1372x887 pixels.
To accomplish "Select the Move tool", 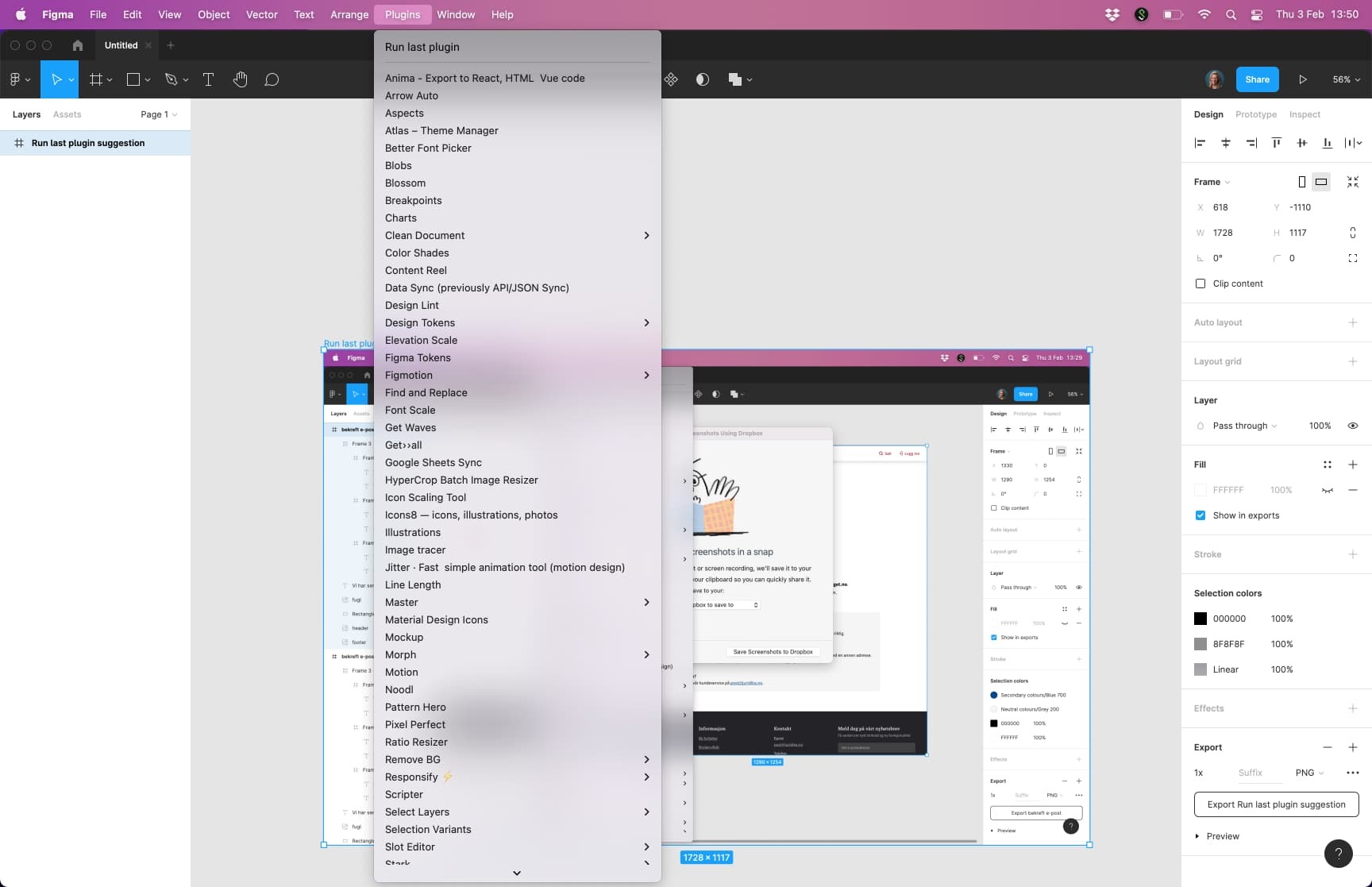I will click(x=56, y=79).
